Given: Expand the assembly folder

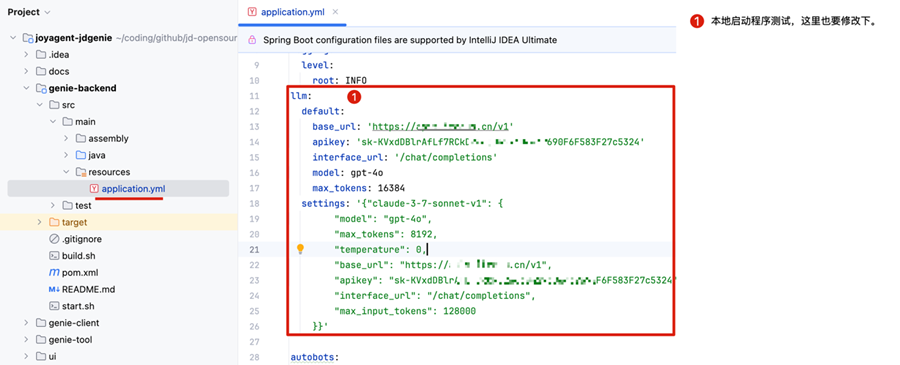Looking at the screenshot, I should tap(65, 138).
